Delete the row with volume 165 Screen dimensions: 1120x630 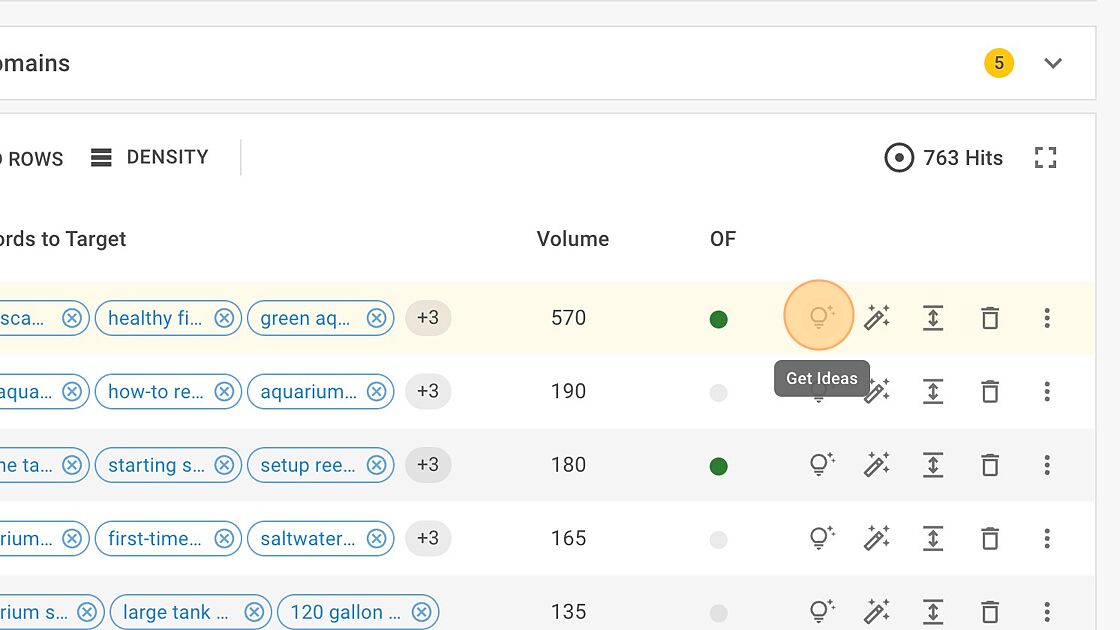click(x=990, y=538)
